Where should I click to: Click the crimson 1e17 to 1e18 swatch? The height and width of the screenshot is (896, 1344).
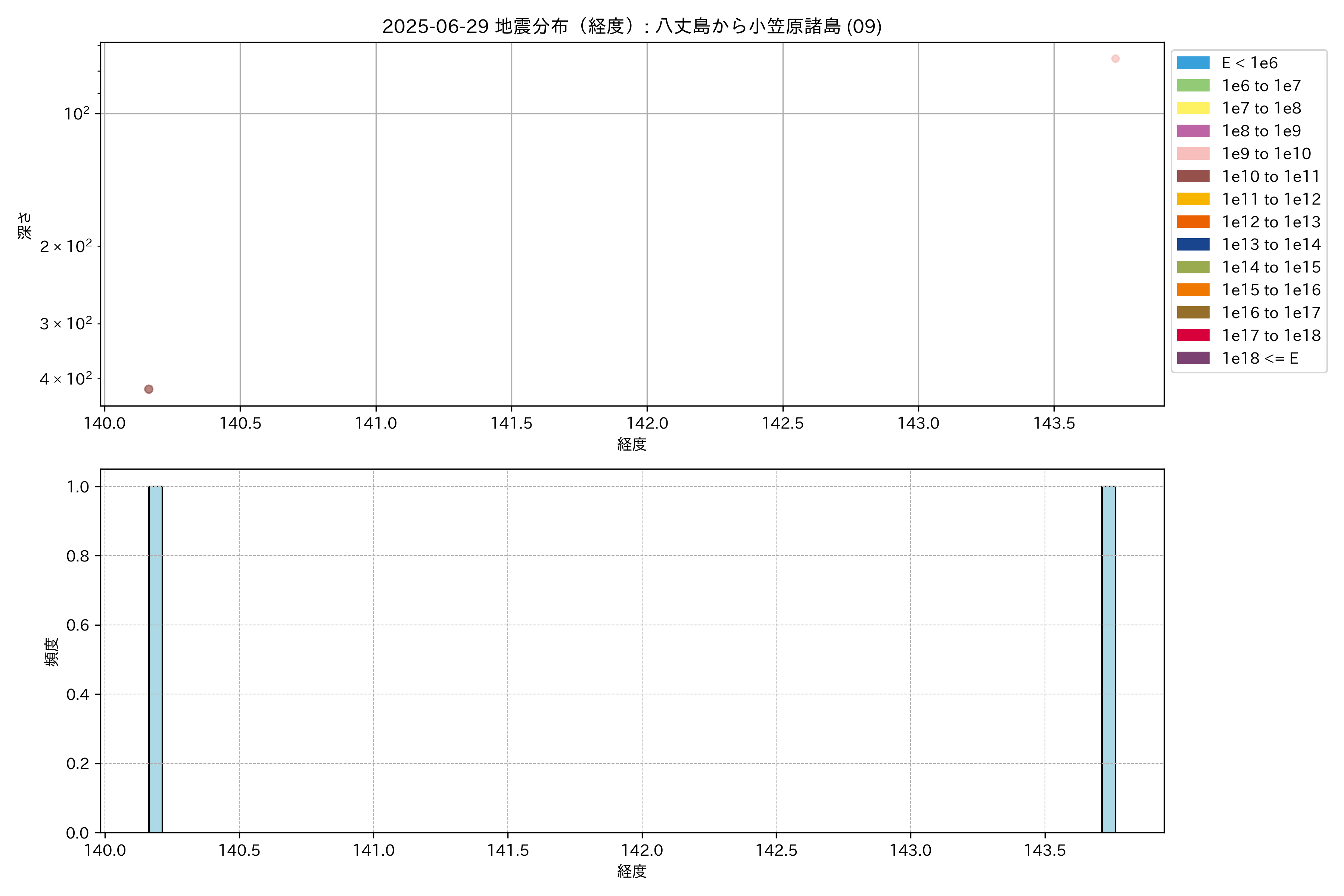point(1193,335)
